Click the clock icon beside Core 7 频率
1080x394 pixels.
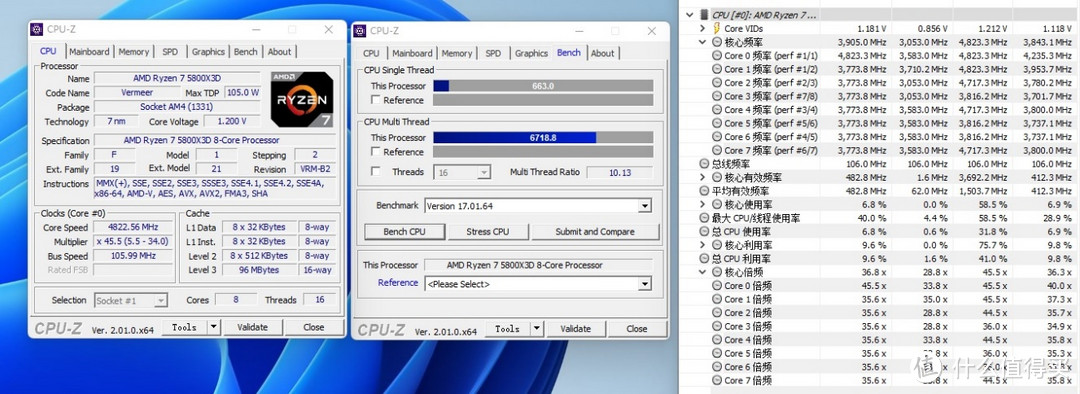tap(716, 150)
